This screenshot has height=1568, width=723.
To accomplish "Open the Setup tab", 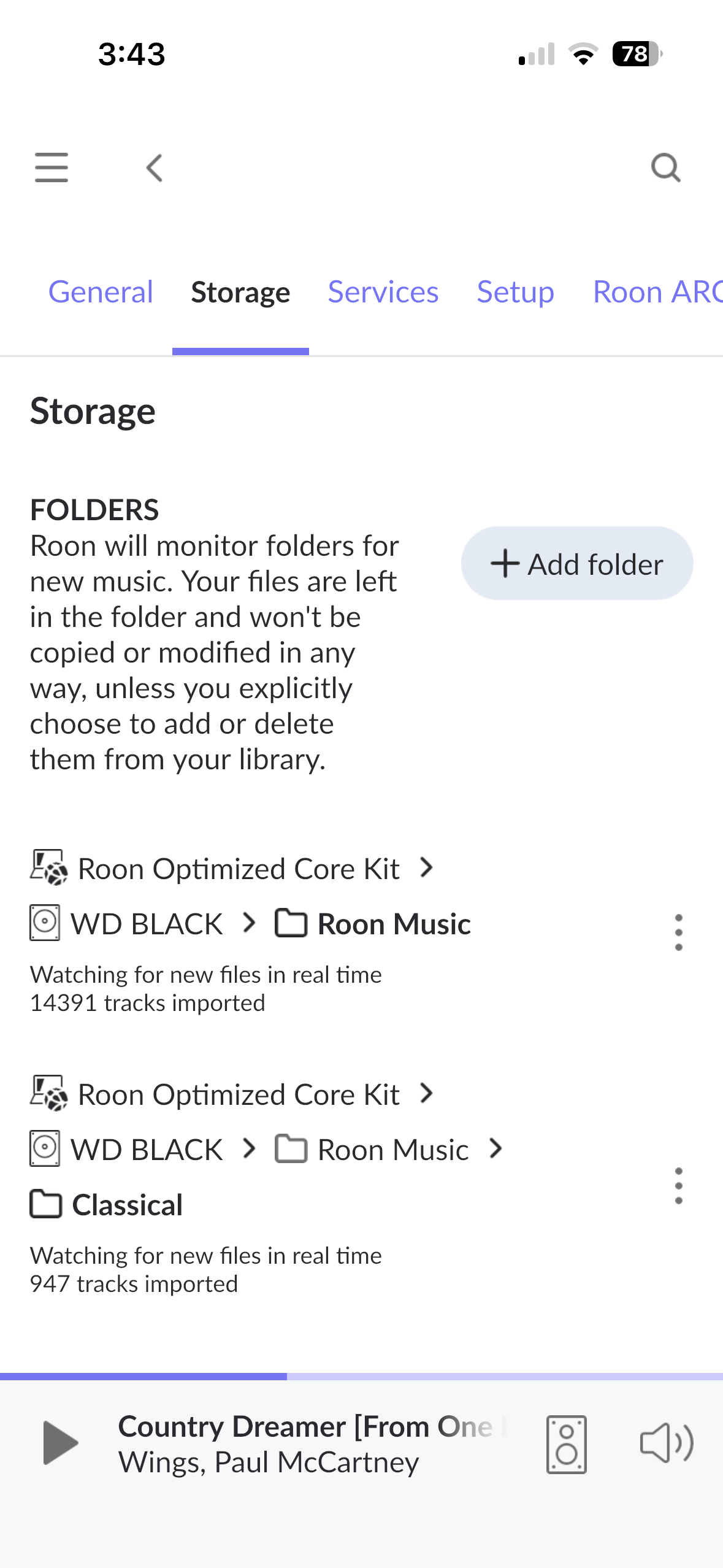I will (x=515, y=292).
